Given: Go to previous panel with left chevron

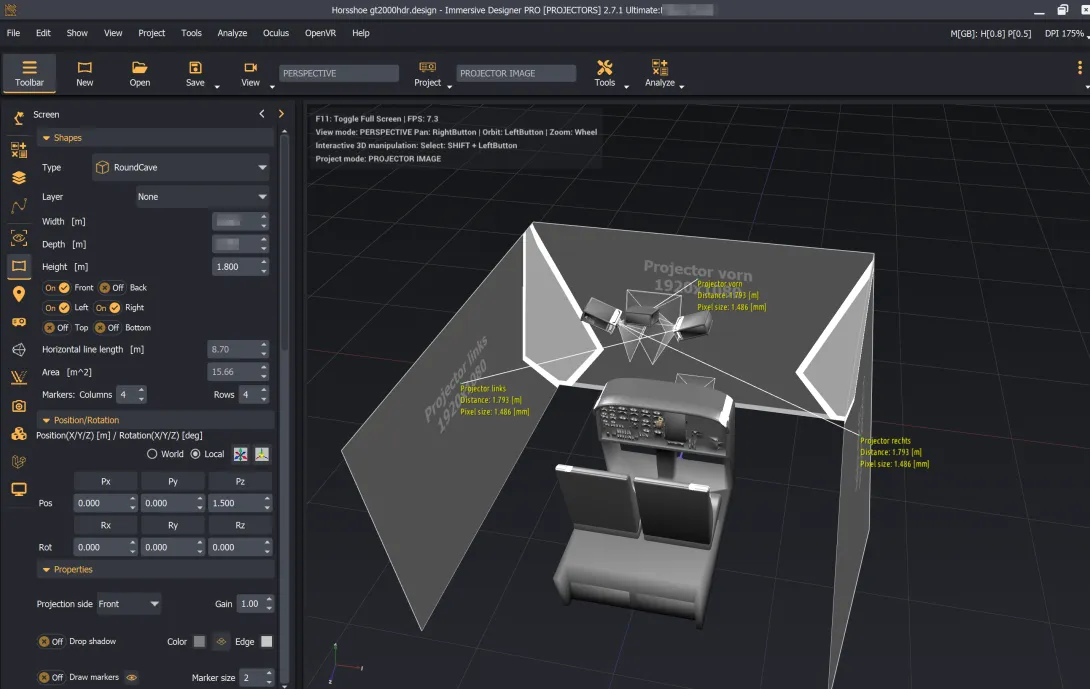Looking at the screenshot, I should [x=262, y=114].
